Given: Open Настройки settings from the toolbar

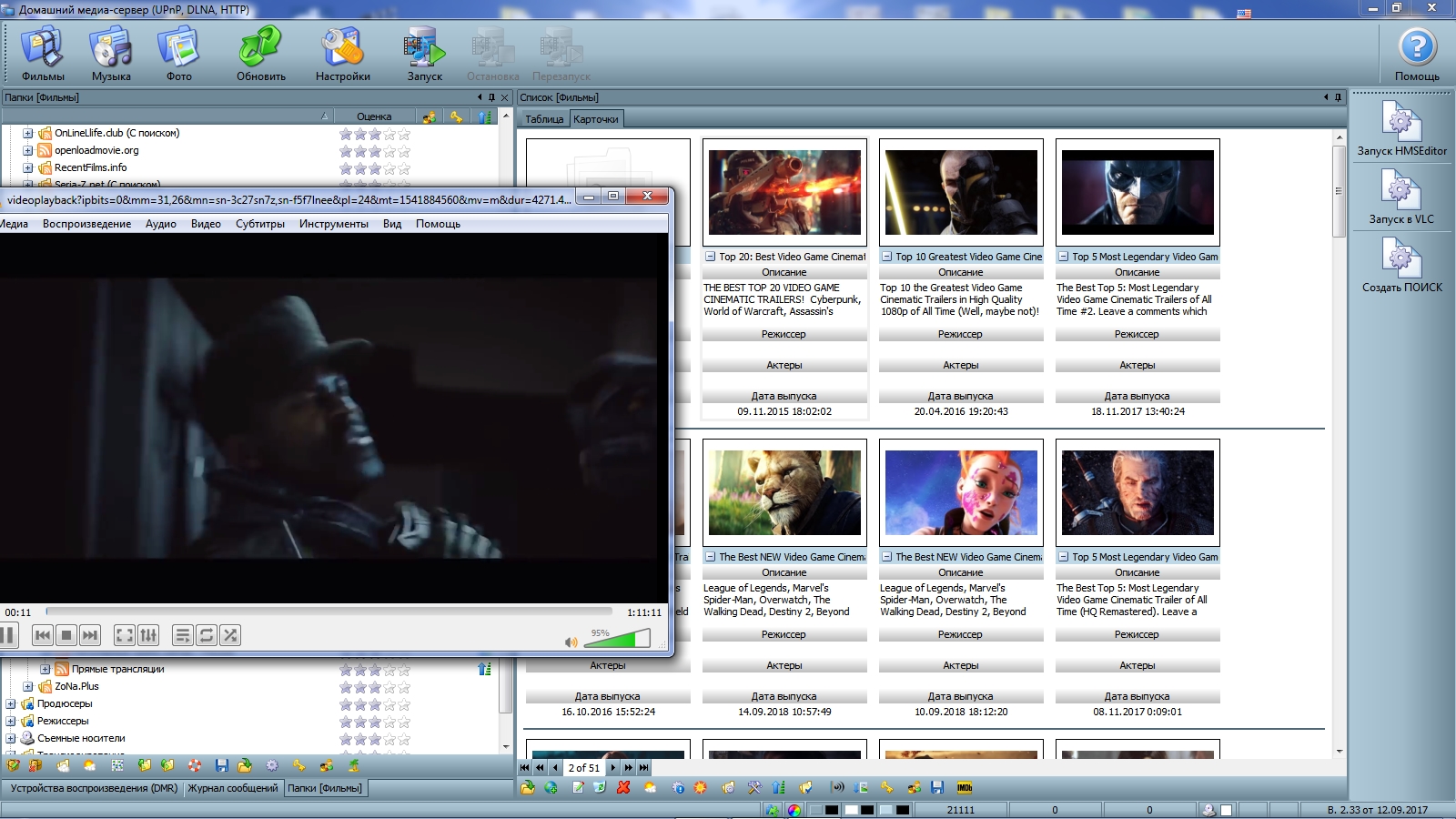Looking at the screenshot, I should point(342,53).
